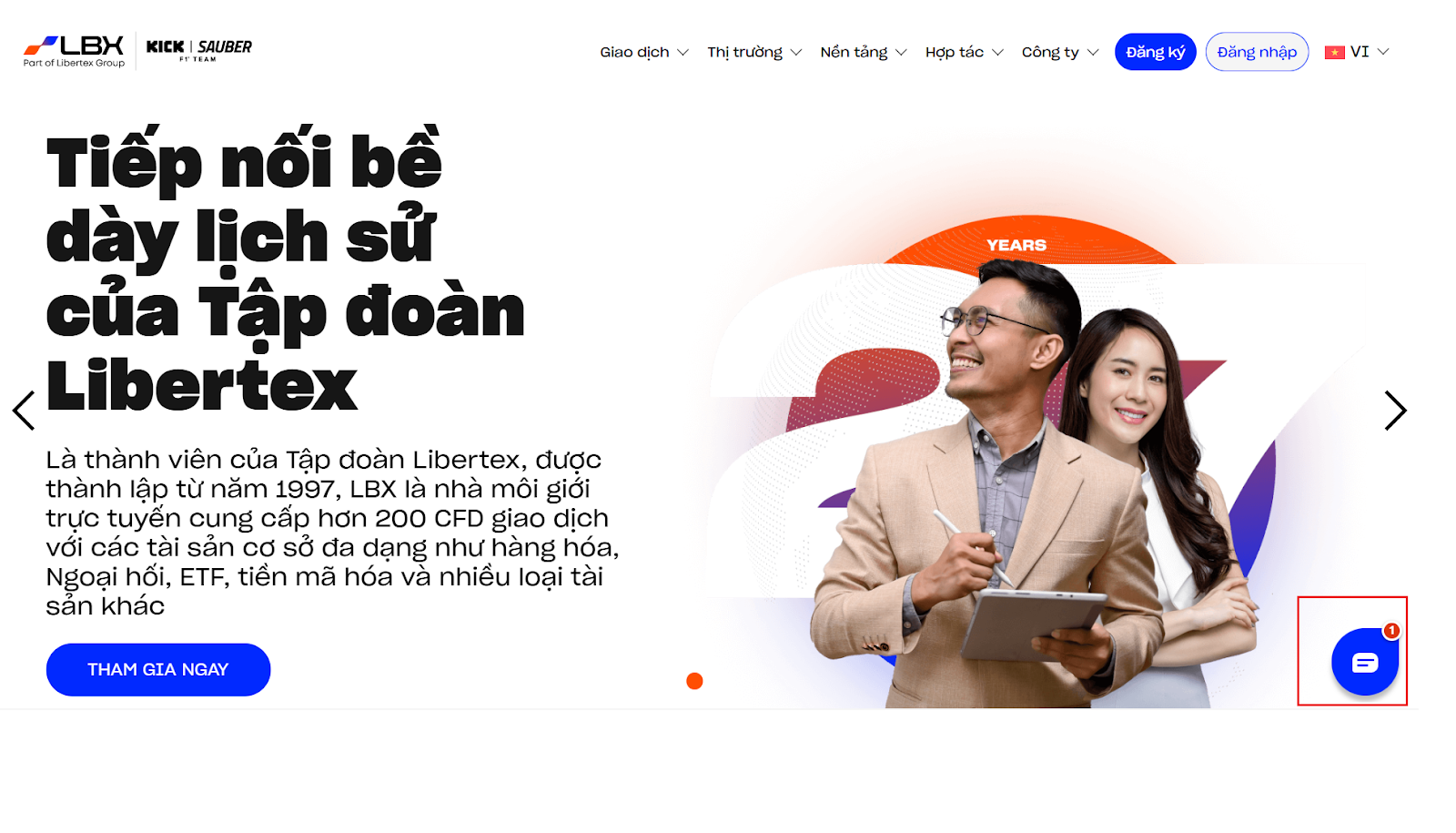Select the orange carousel indicator dot

tap(694, 681)
